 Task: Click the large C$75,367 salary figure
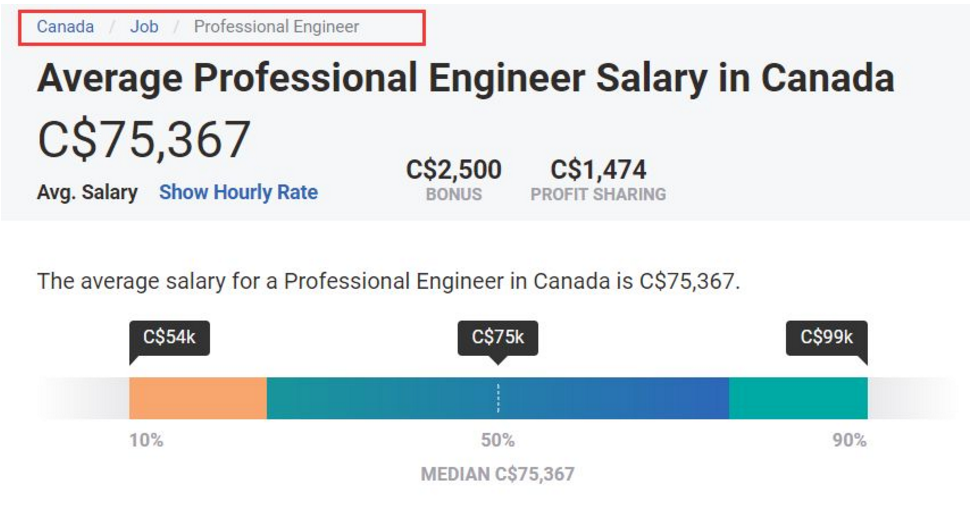click(x=144, y=139)
